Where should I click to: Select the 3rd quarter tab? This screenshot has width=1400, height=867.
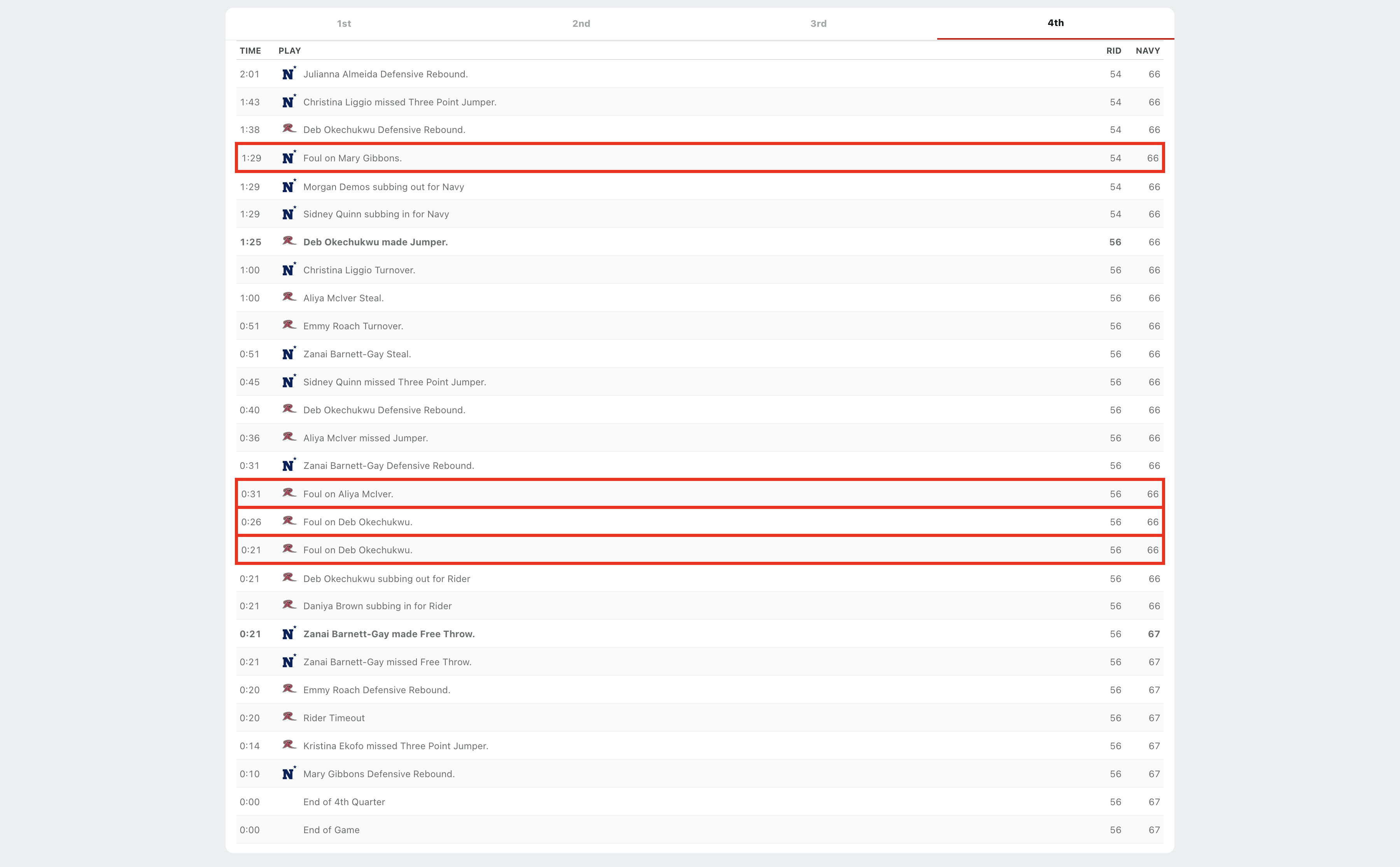(x=818, y=23)
